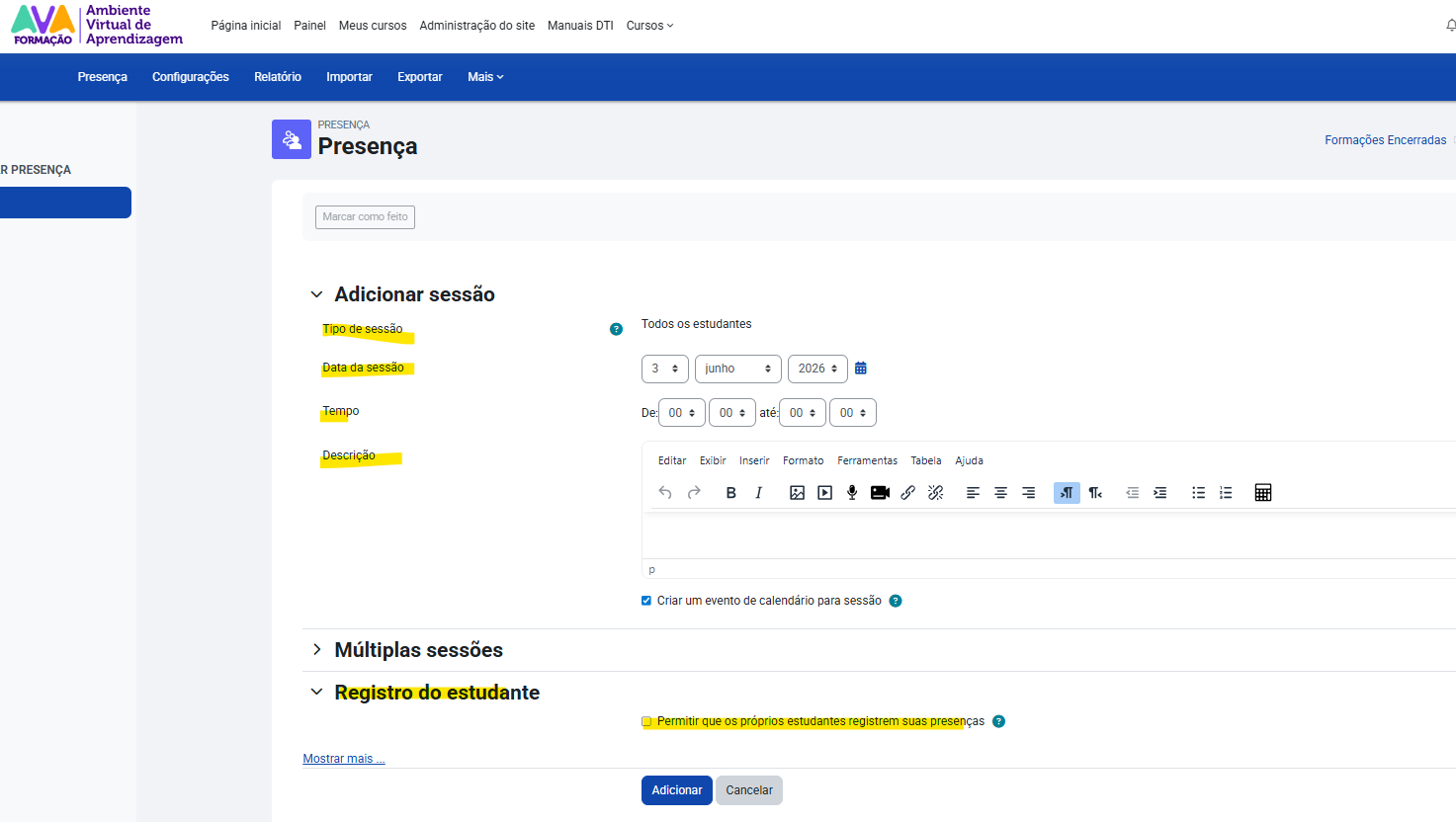Image resolution: width=1456 pixels, height=822 pixels.
Task: Increase indent in editor
Action: coord(1160,492)
